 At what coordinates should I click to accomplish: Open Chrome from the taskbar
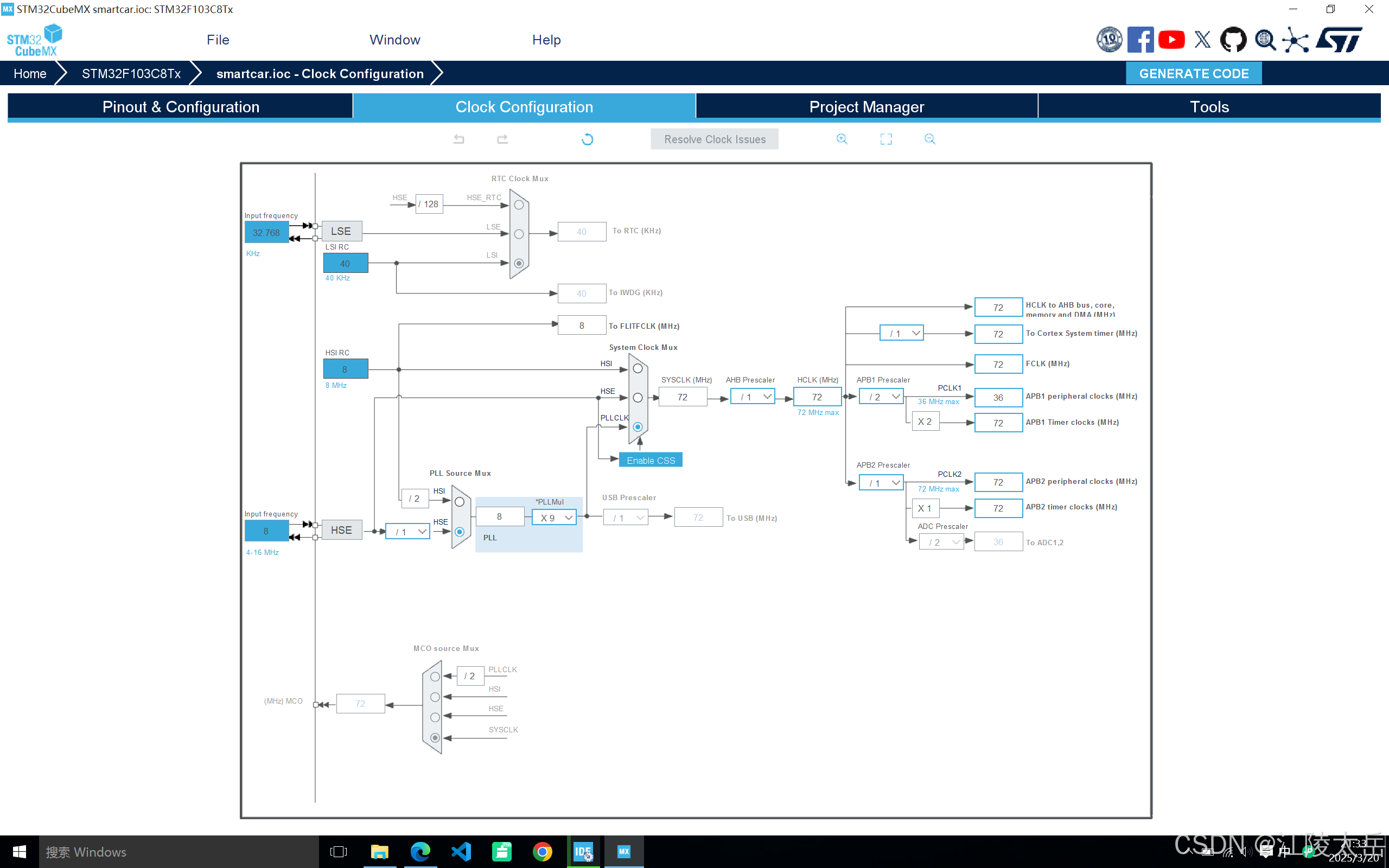(543, 851)
